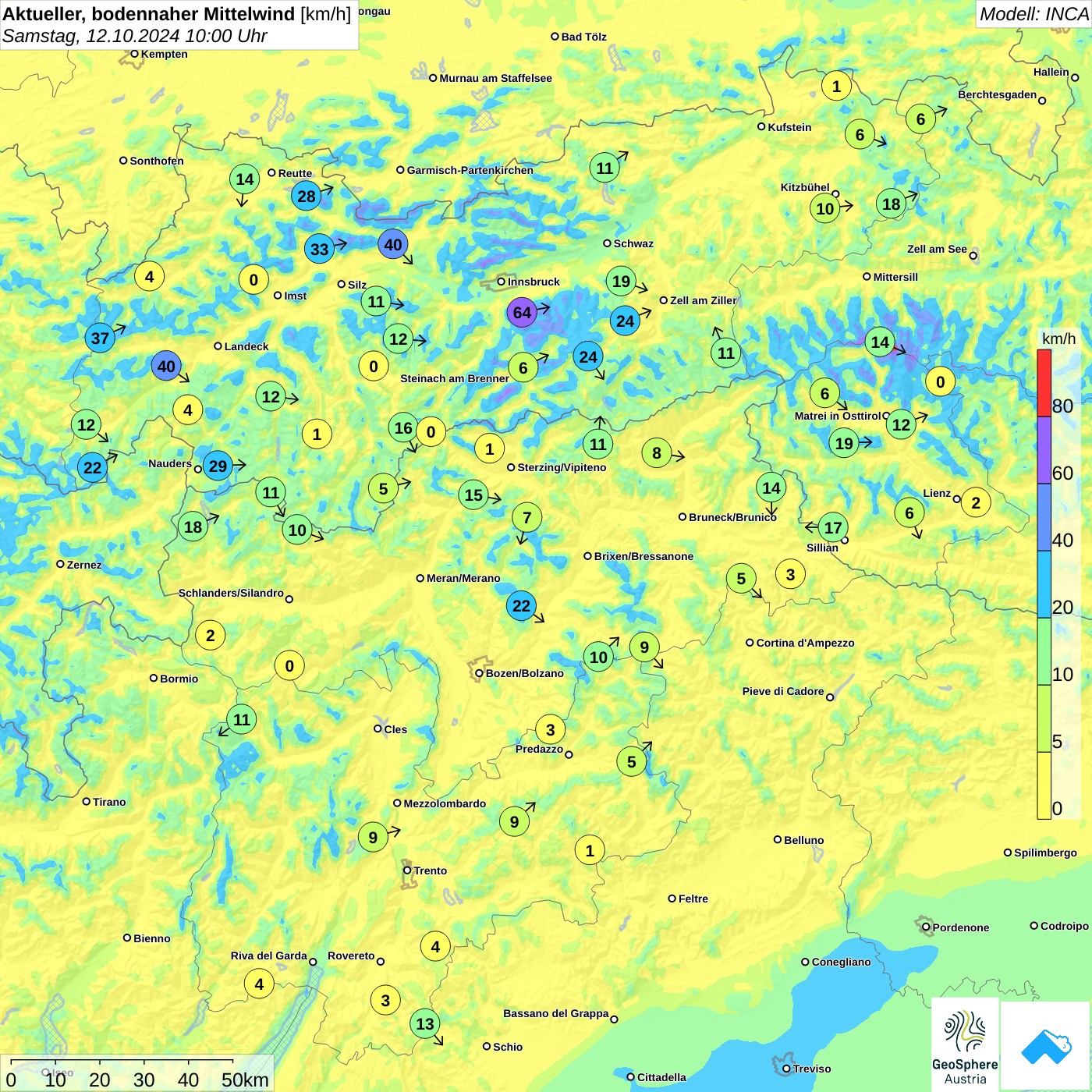Image resolution: width=1092 pixels, height=1092 pixels.
Task: Click the 40 wind marker near Landeck
Action: coord(166,366)
